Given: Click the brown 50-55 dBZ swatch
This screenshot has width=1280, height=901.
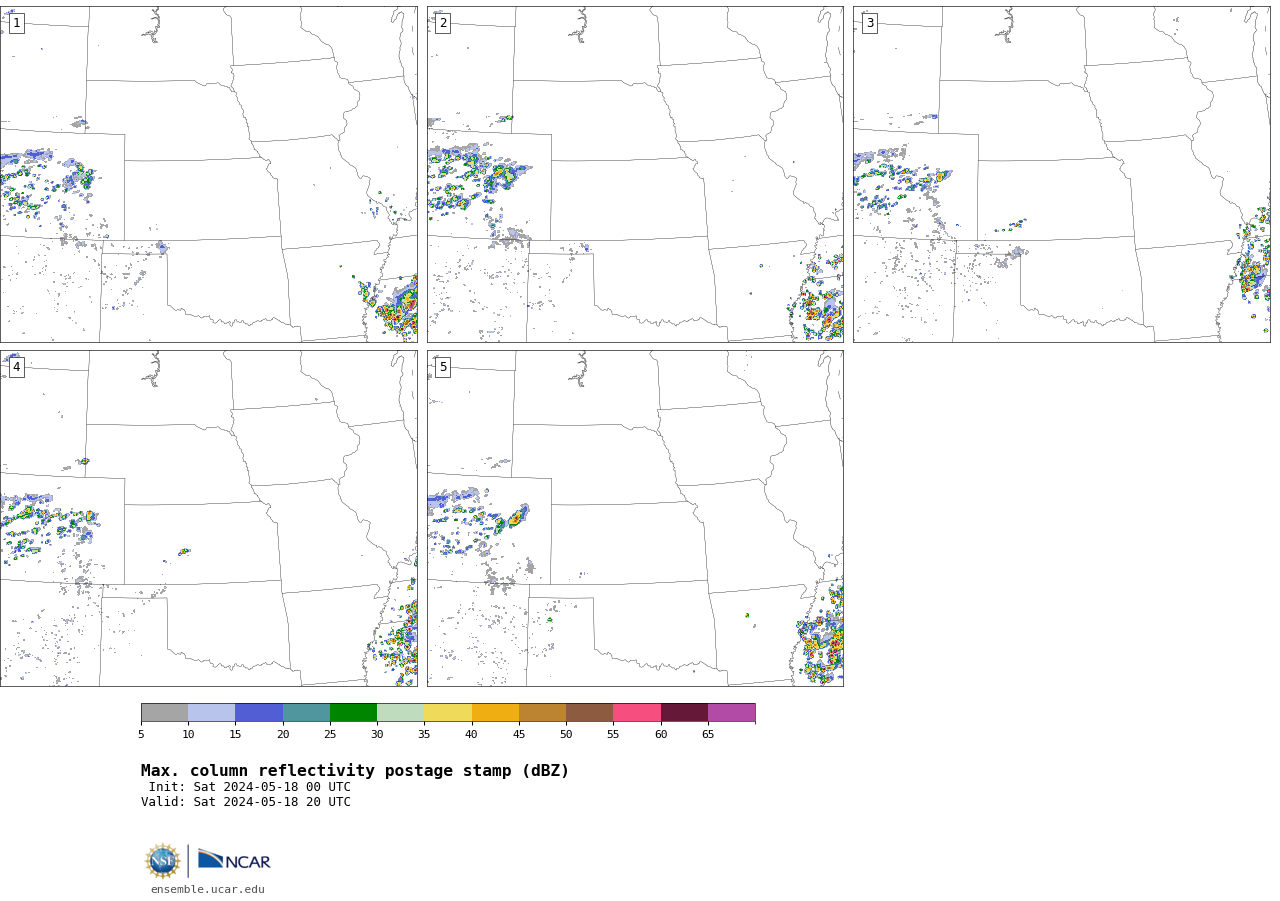Looking at the screenshot, I should coord(589,712).
